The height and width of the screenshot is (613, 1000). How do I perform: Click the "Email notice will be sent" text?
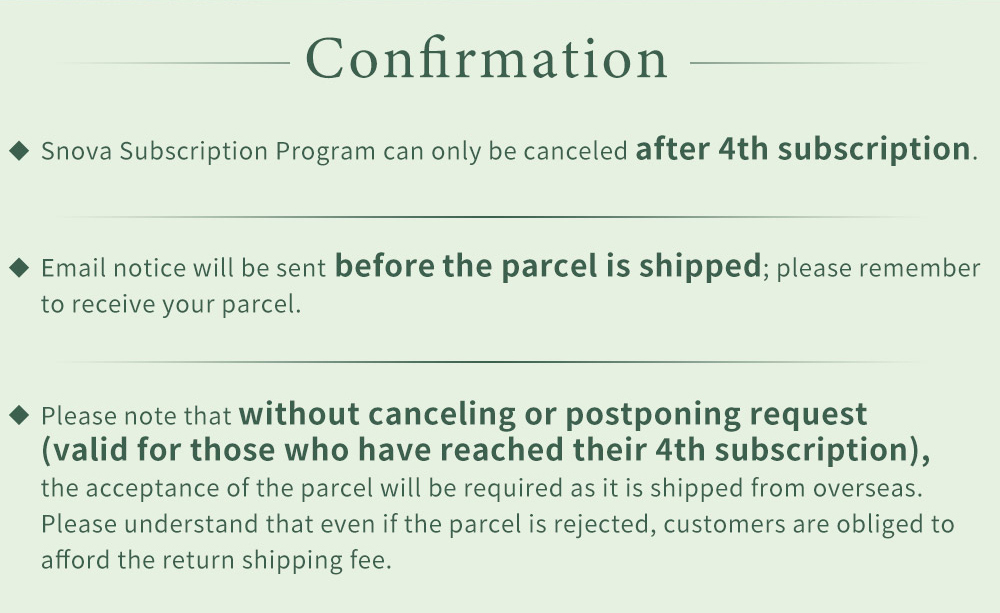pos(185,269)
